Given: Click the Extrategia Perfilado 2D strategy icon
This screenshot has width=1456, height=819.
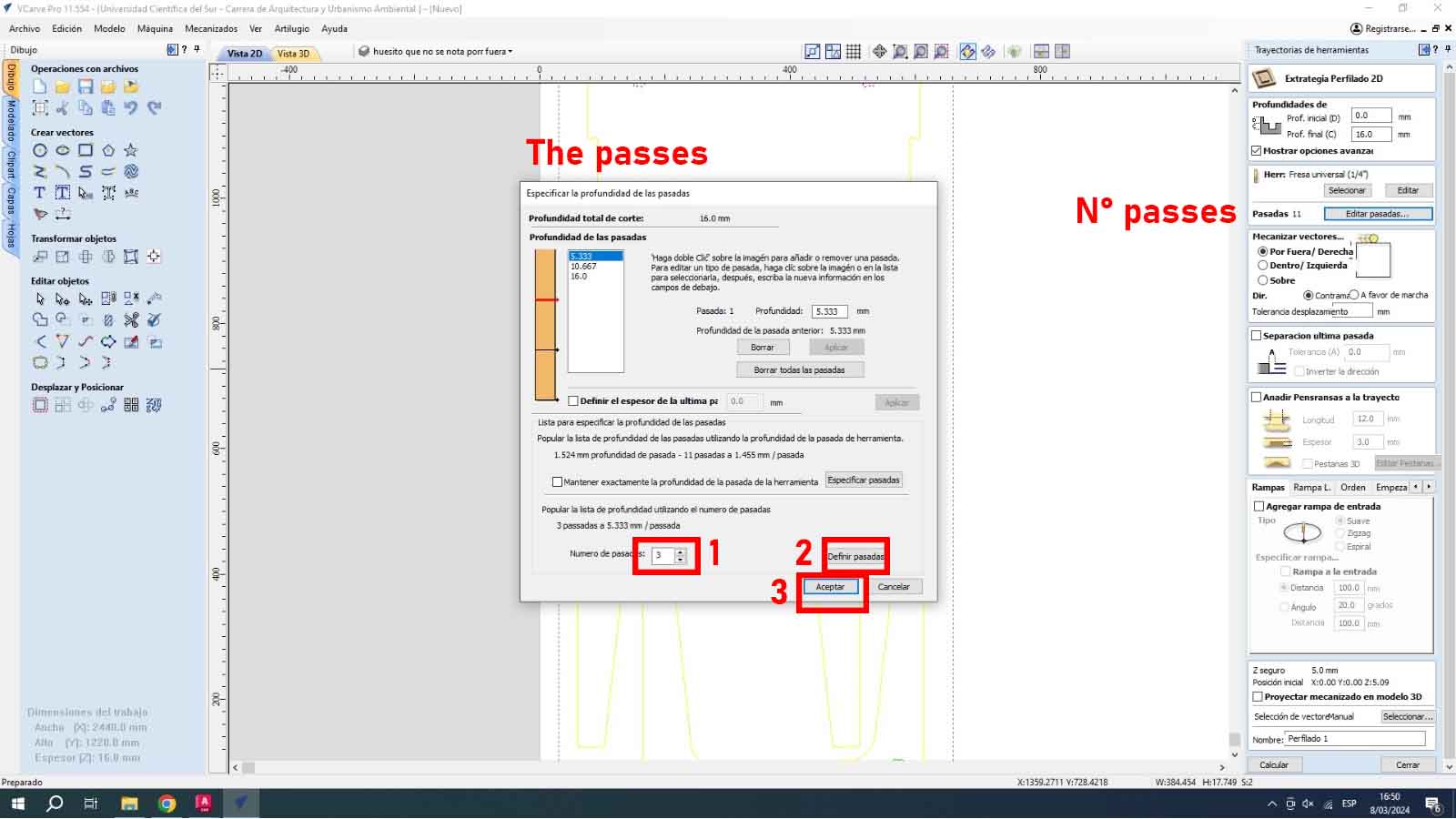Looking at the screenshot, I should point(1264,79).
